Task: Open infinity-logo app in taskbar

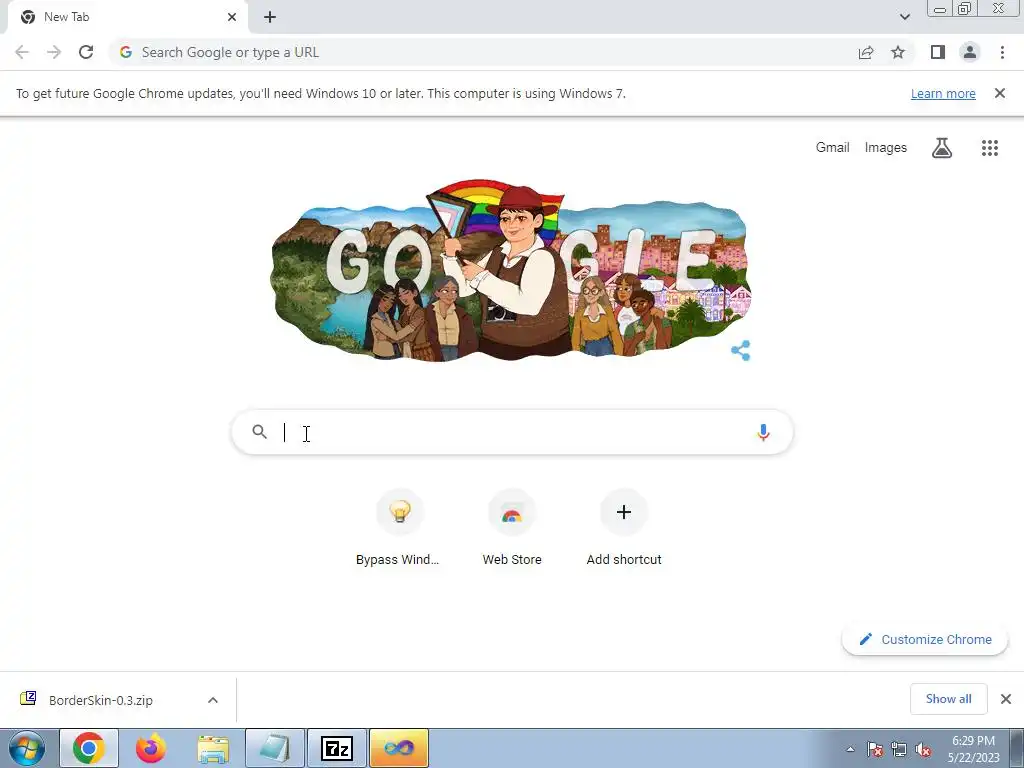Action: (x=399, y=748)
